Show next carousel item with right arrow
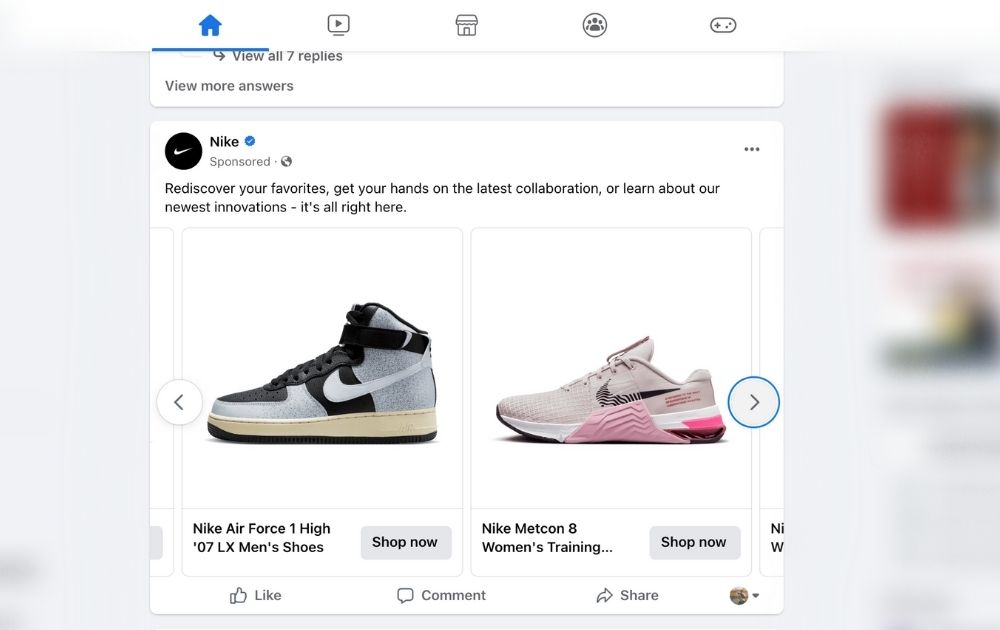 click(x=753, y=402)
